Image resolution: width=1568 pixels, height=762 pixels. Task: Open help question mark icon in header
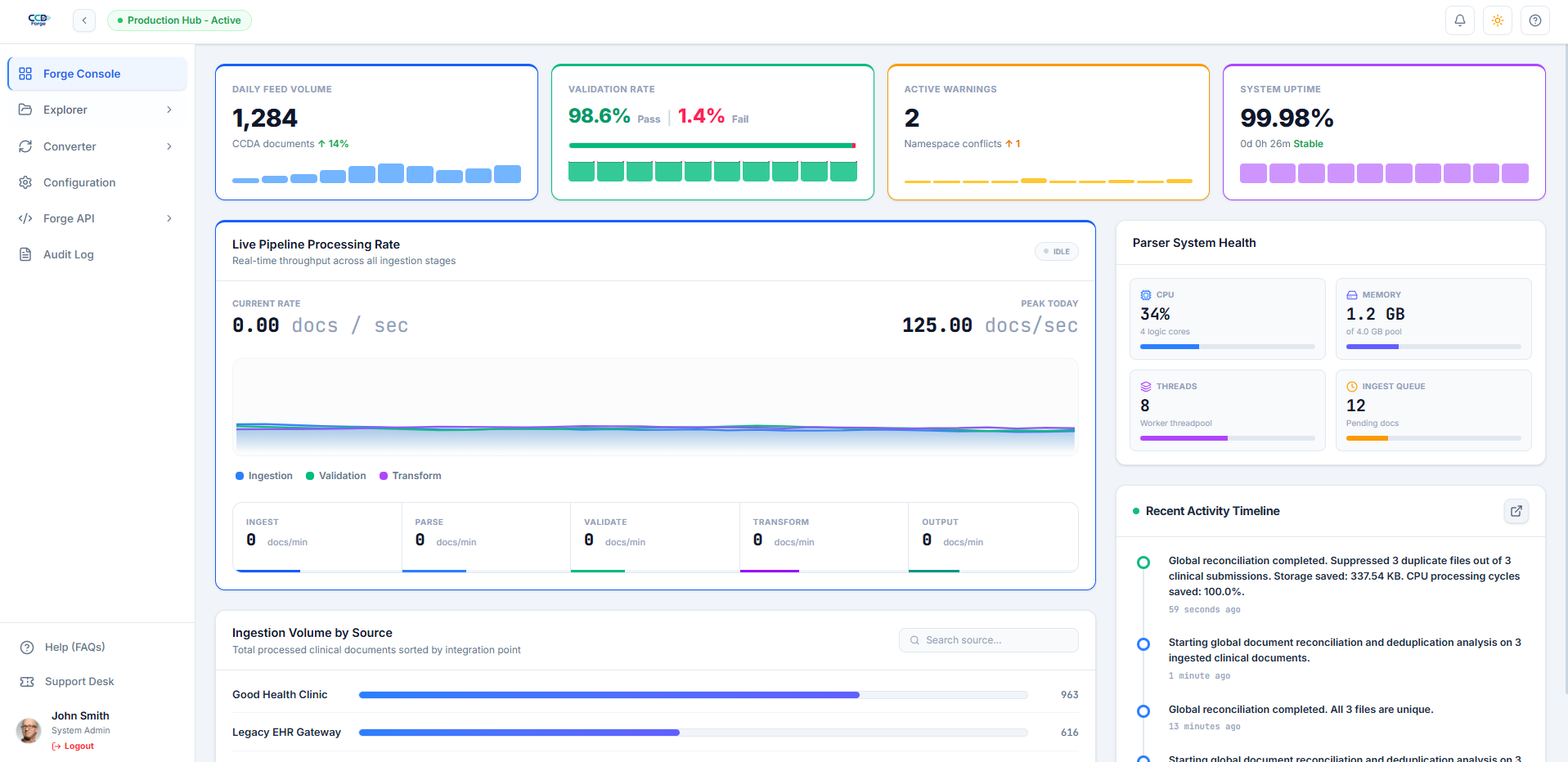click(1535, 20)
